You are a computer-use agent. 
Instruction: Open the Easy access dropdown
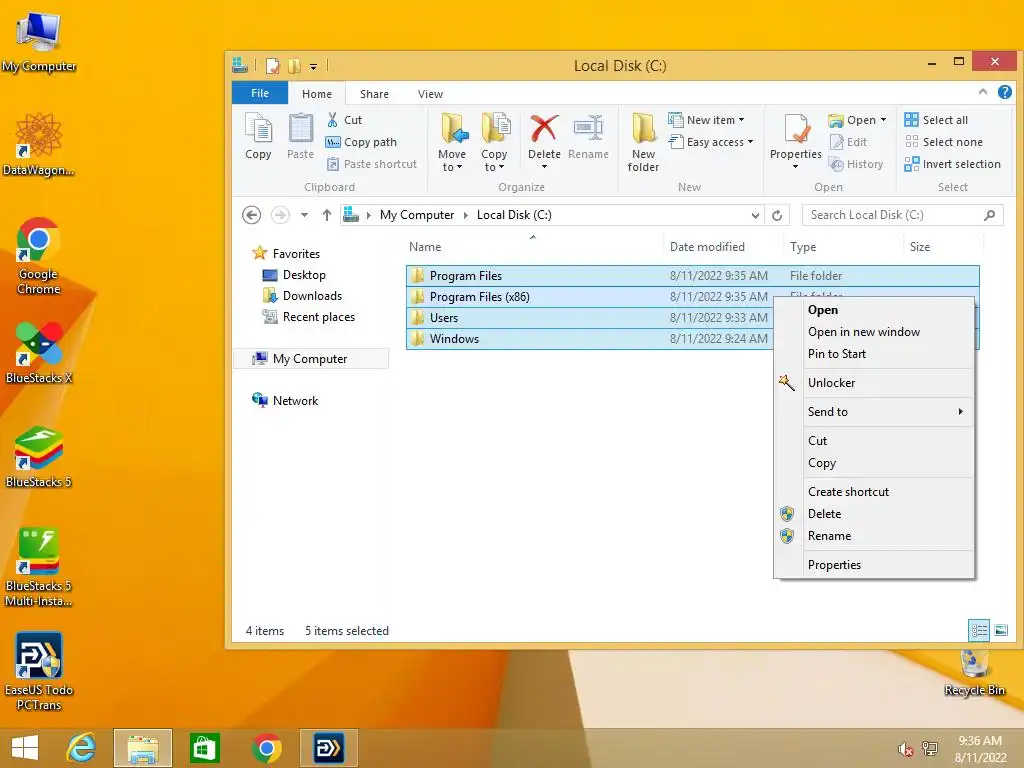pyautogui.click(x=711, y=142)
